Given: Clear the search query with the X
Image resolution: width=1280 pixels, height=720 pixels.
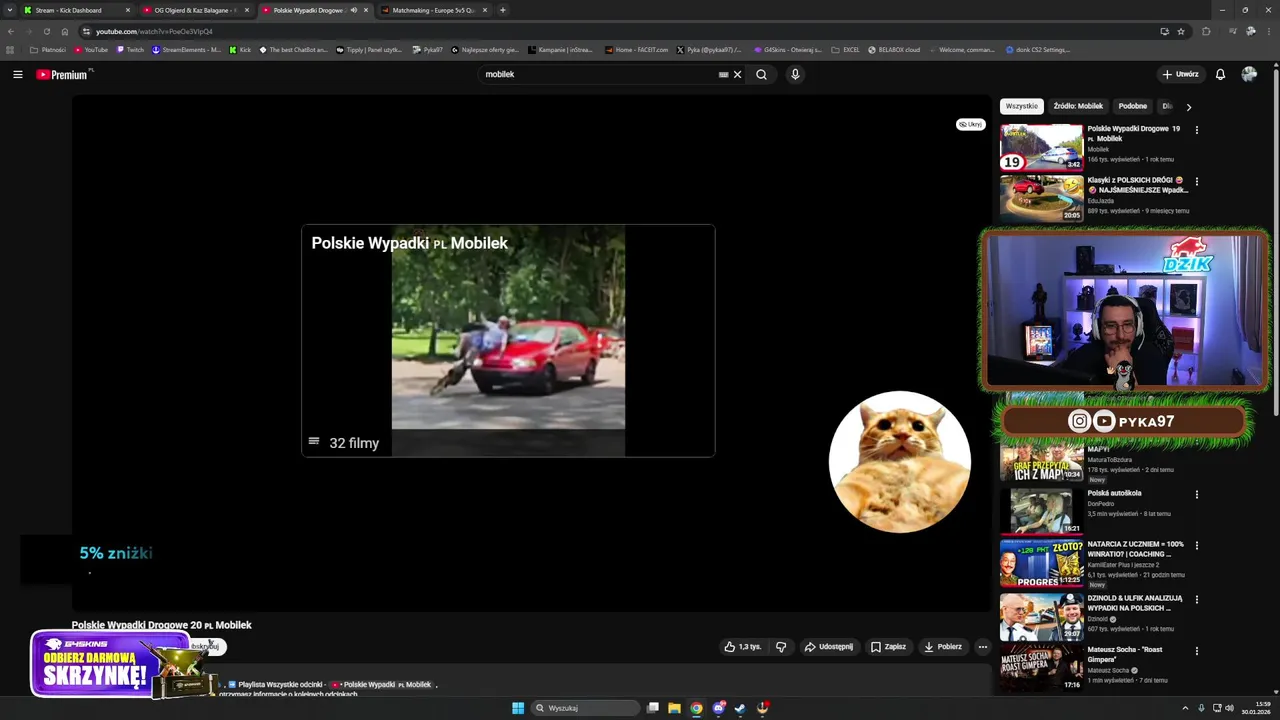Looking at the screenshot, I should (738, 74).
